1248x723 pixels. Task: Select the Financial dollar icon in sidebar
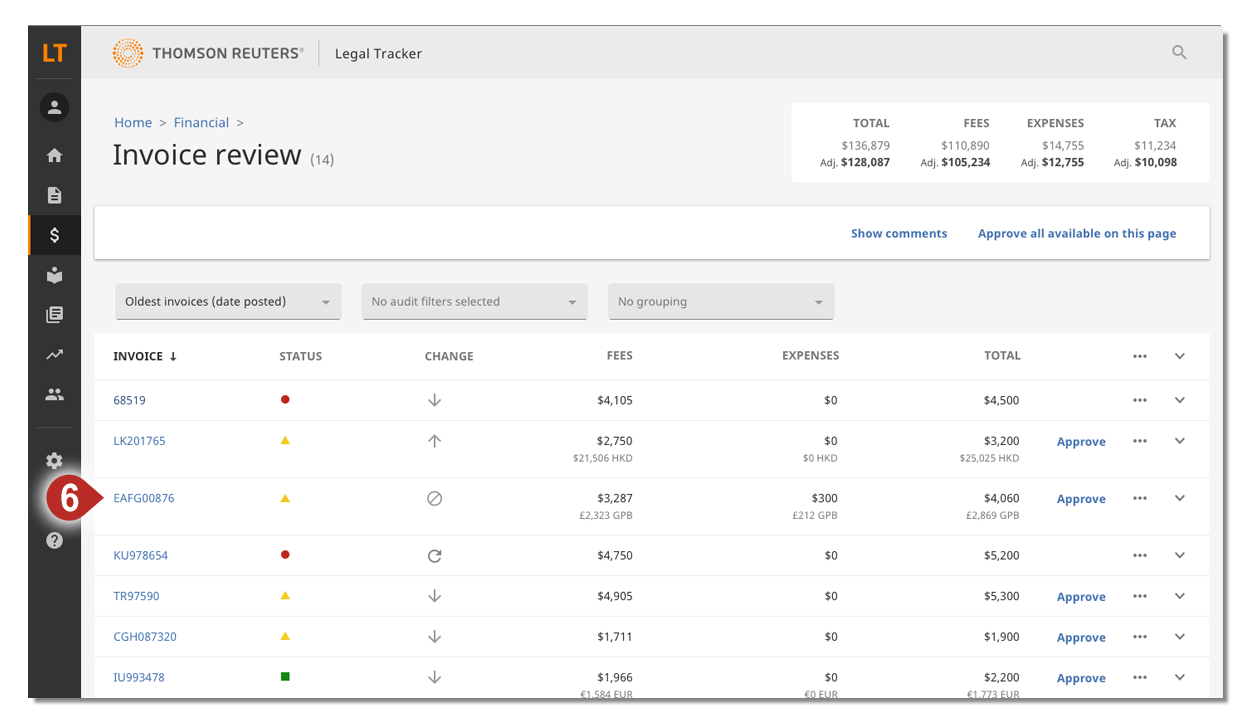click(x=54, y=235)
